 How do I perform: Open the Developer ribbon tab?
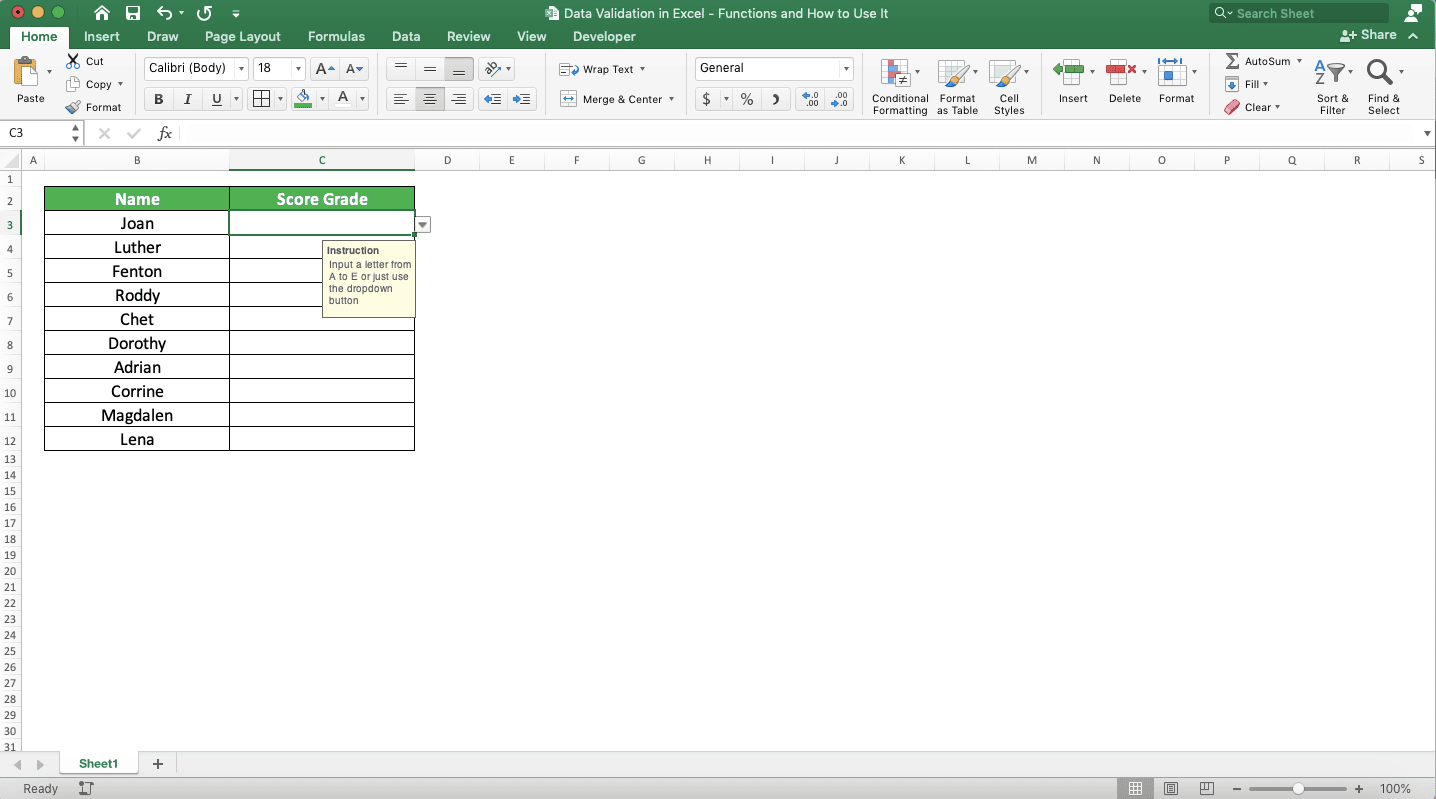click(x=604, y=36)
